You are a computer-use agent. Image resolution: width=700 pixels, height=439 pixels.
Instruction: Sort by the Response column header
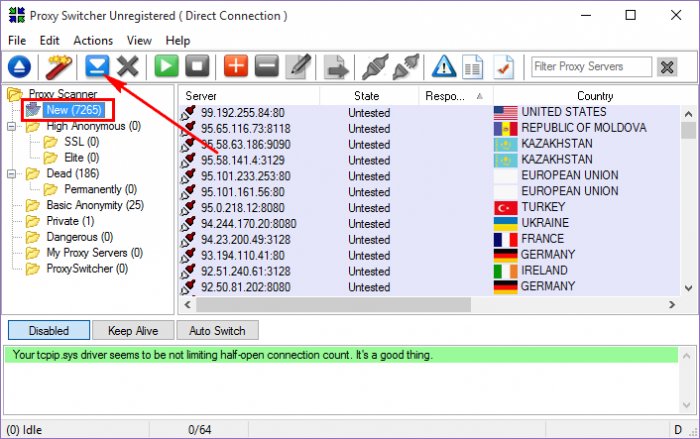click(x=455, y=96)
